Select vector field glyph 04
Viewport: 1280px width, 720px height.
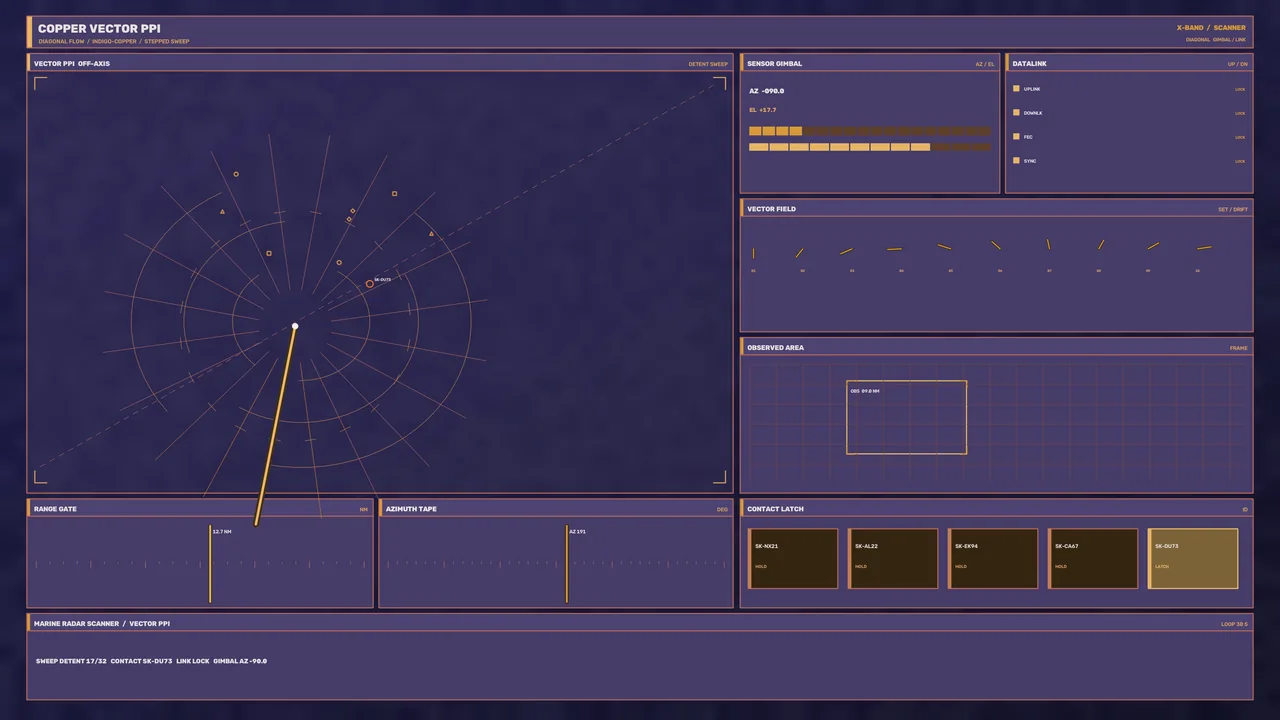click(x=894, y=249)
